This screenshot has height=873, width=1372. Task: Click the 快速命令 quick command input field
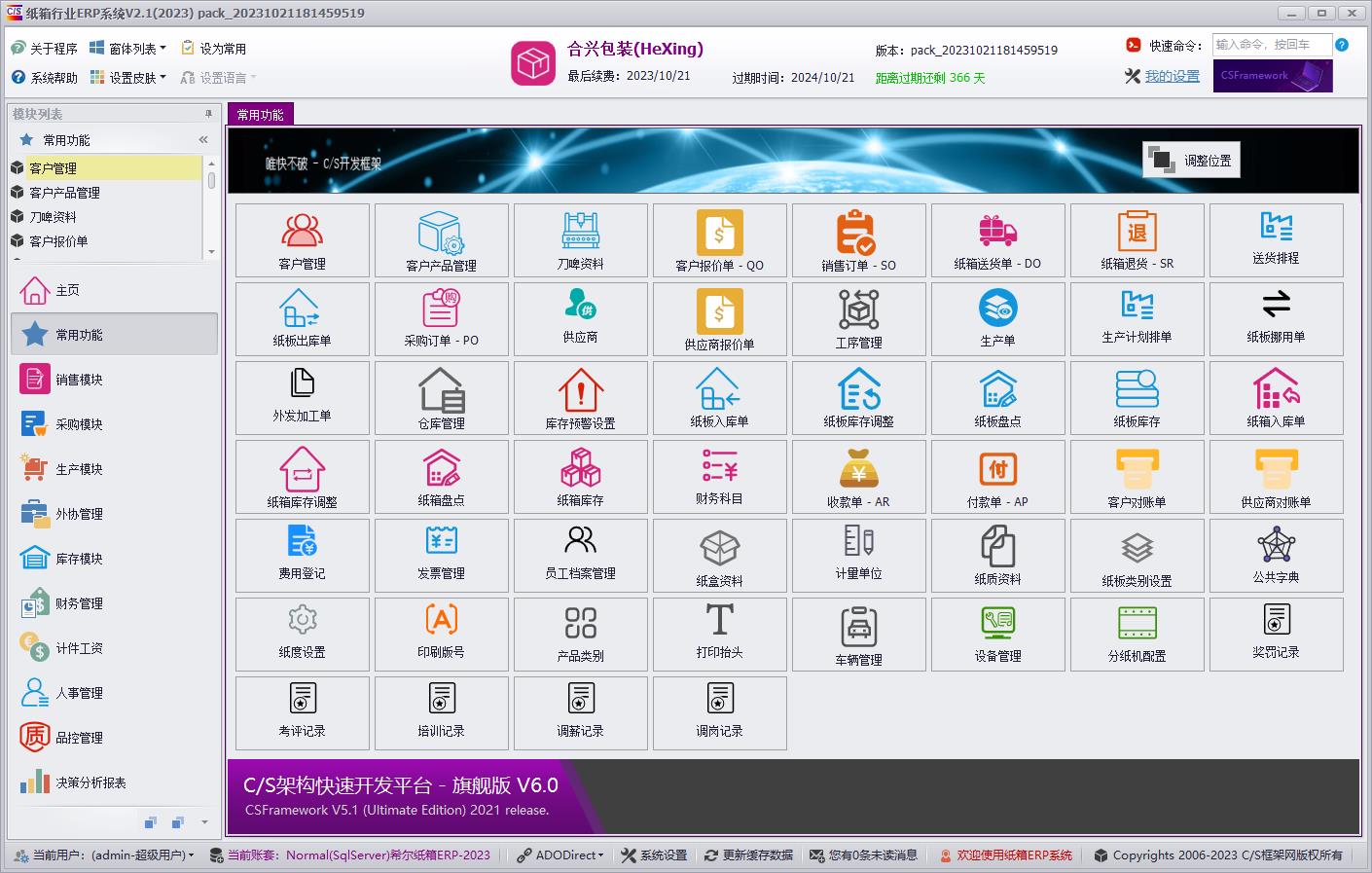click(1271, 45)
